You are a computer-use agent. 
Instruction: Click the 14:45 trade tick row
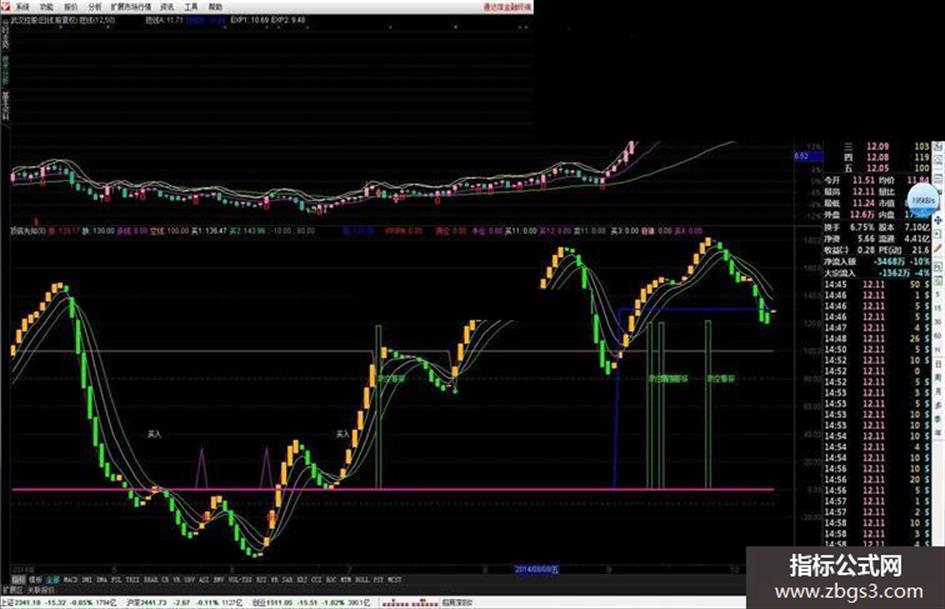(877, 285)
